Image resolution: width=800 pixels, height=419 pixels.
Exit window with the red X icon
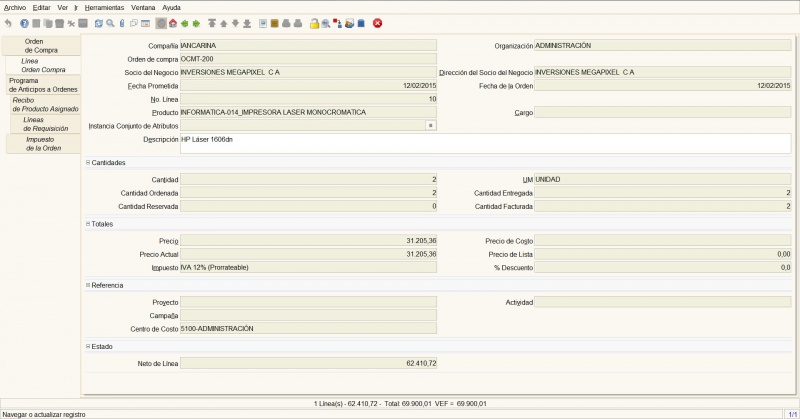coord(378,23)
